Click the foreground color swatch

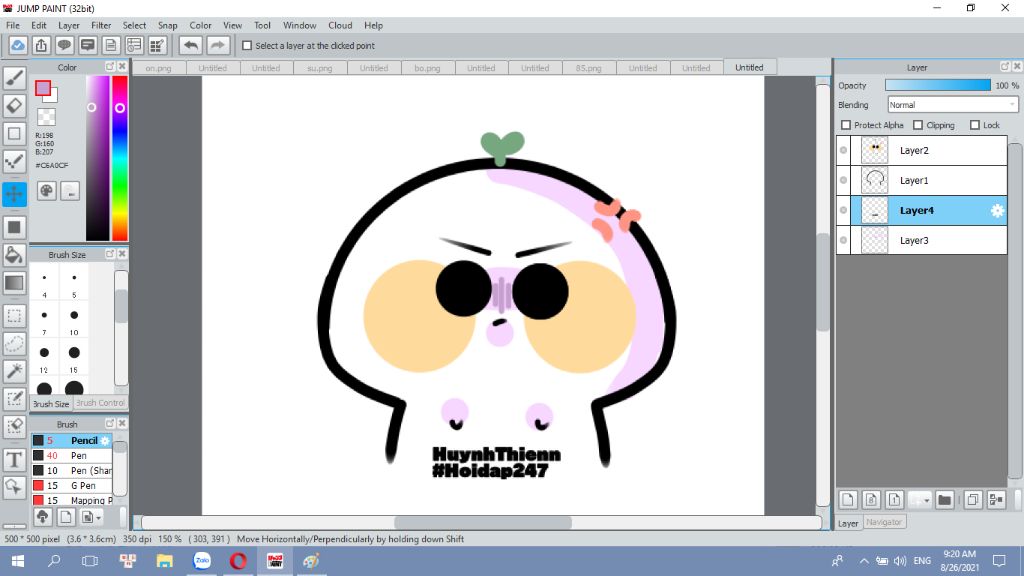42,88
